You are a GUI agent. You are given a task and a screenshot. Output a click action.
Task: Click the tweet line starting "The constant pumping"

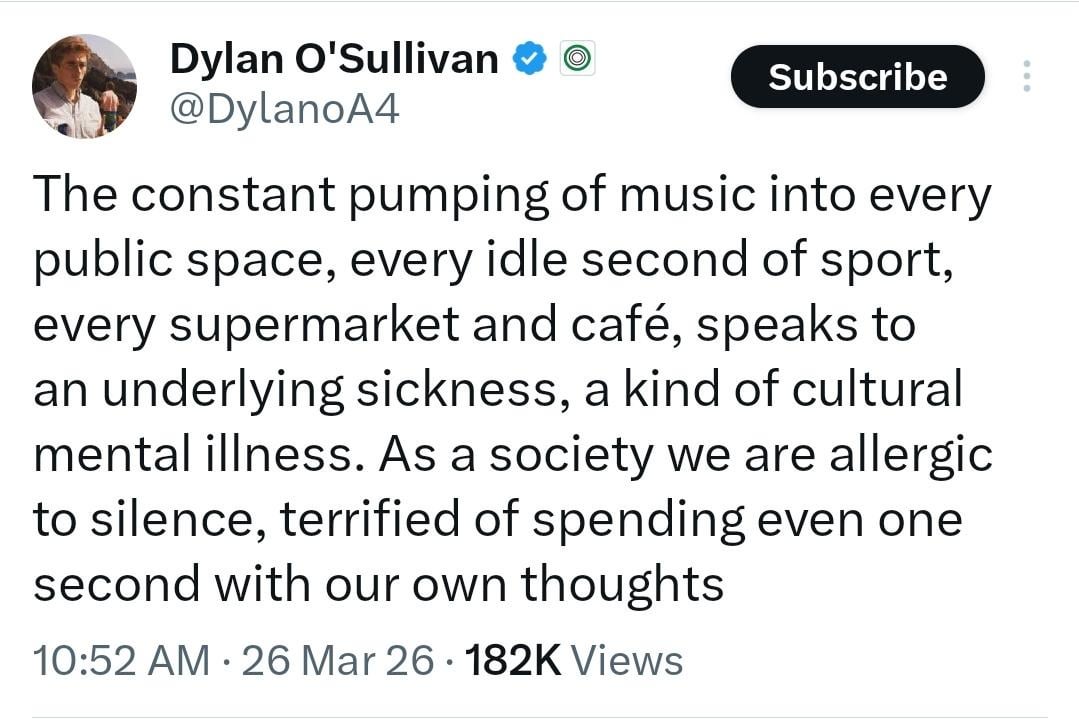click(512, 195)
